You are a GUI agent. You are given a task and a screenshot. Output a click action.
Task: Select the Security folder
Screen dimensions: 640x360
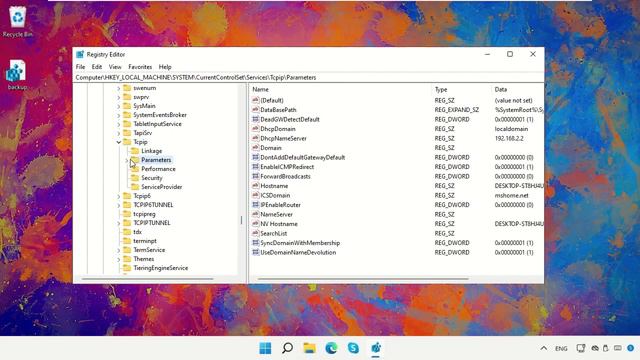coord(151,178)
